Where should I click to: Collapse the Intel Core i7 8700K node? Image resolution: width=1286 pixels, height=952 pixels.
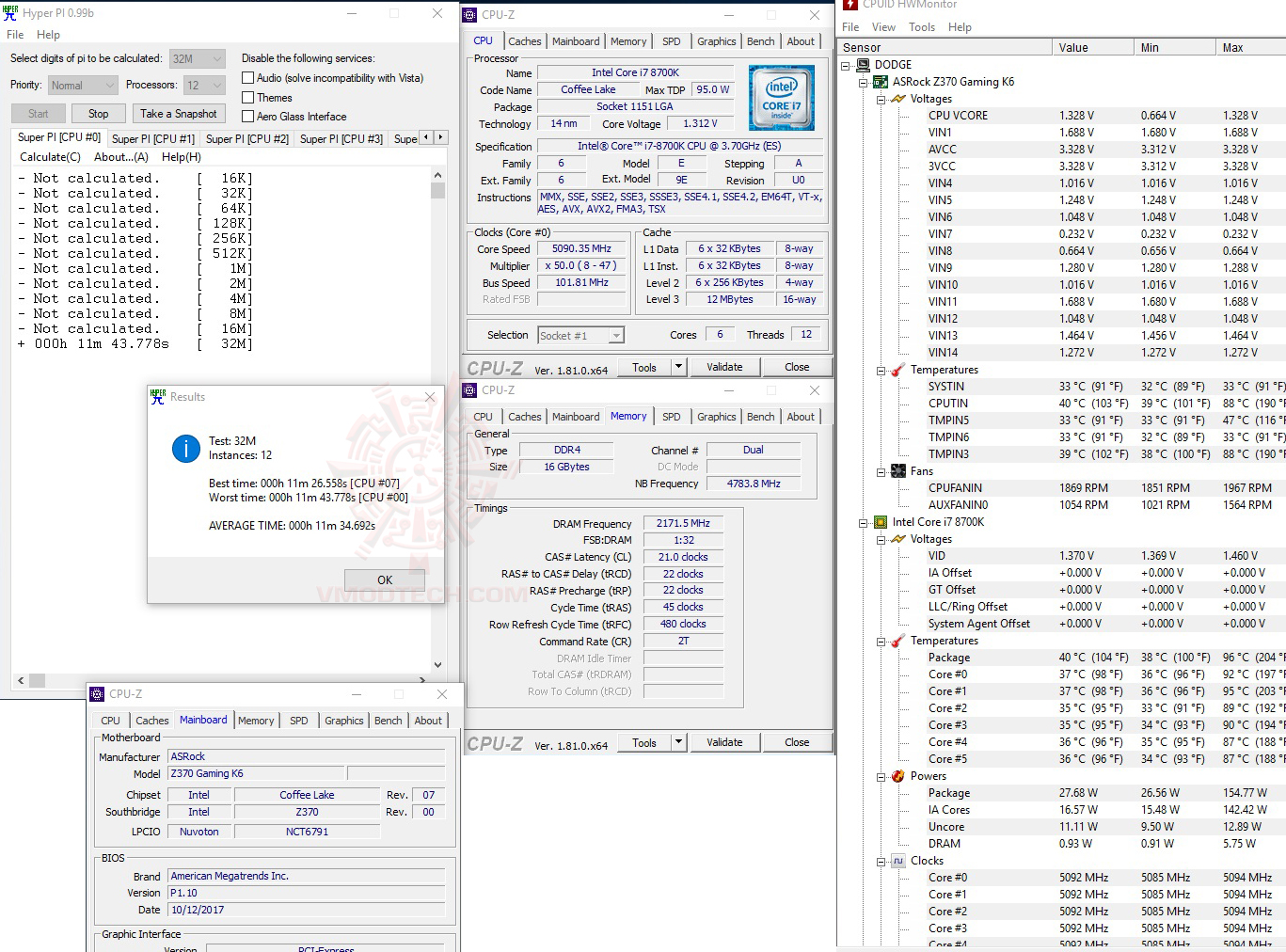coord(863,523)
